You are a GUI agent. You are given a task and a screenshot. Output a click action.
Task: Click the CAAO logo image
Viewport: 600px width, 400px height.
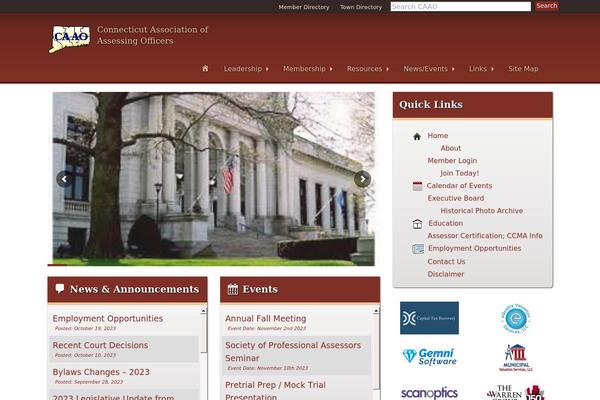click(70, 39)
